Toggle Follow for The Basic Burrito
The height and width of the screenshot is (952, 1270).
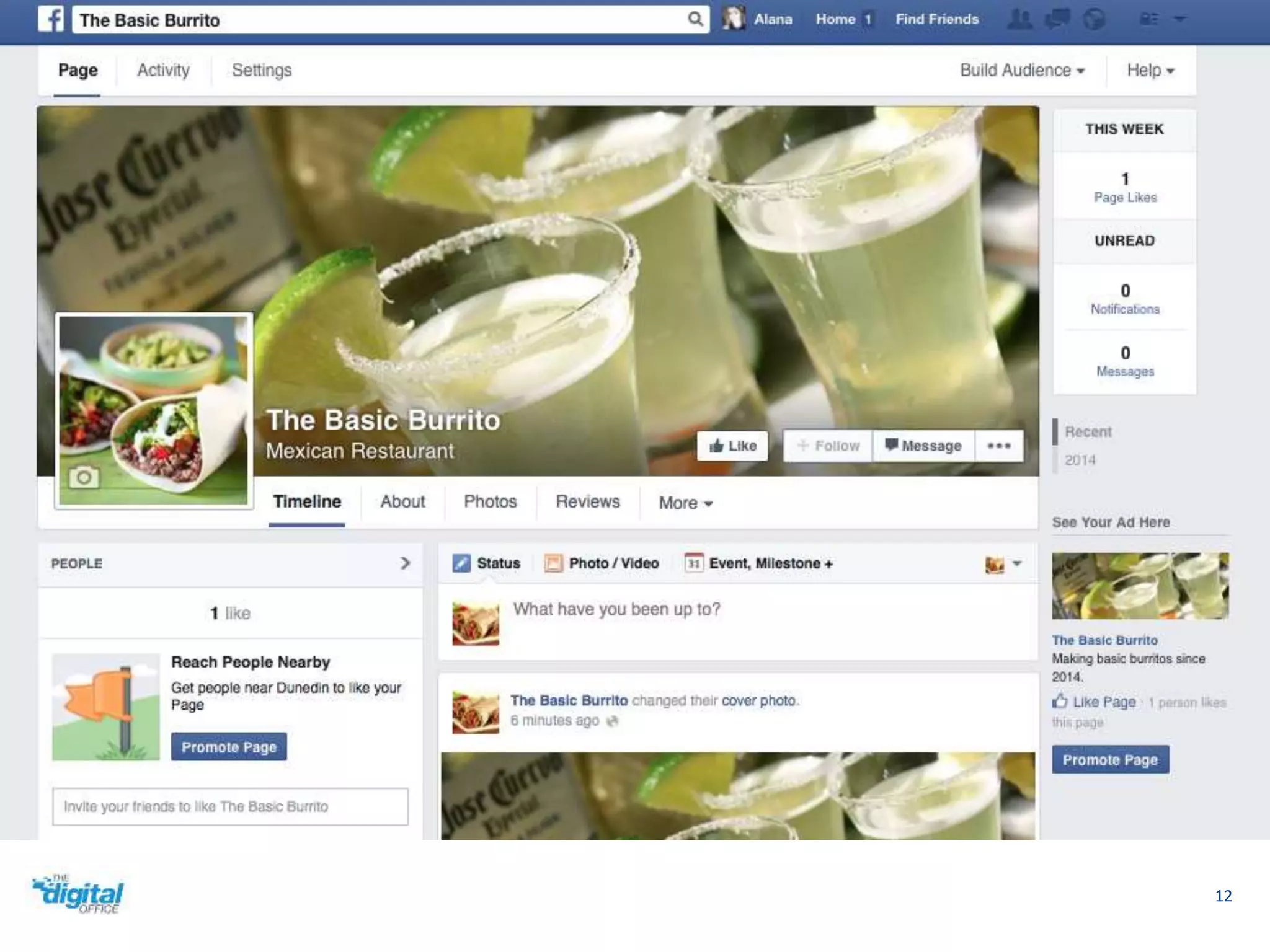[x=828, y=446]
